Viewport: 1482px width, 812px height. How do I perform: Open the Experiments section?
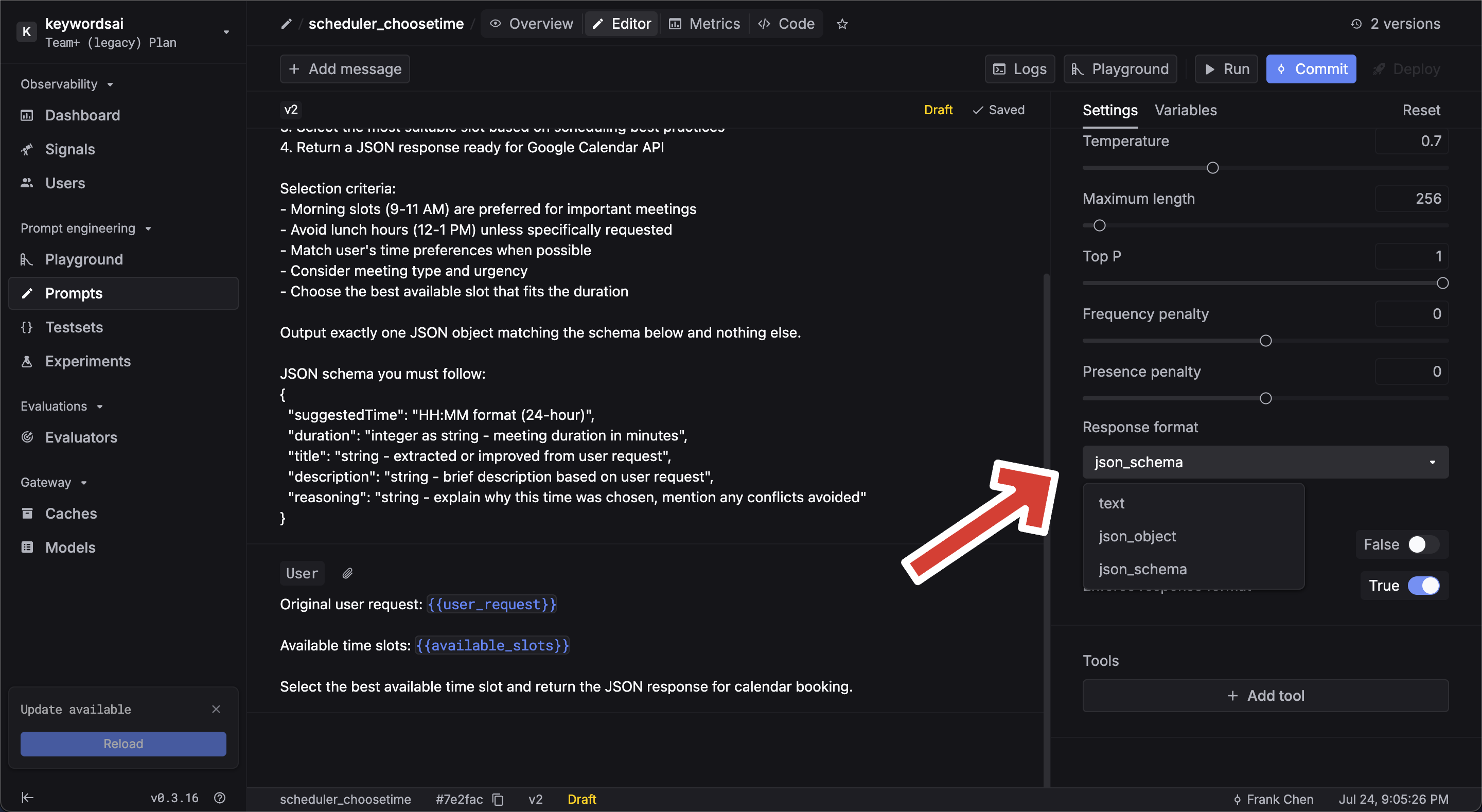coord(123,361)
